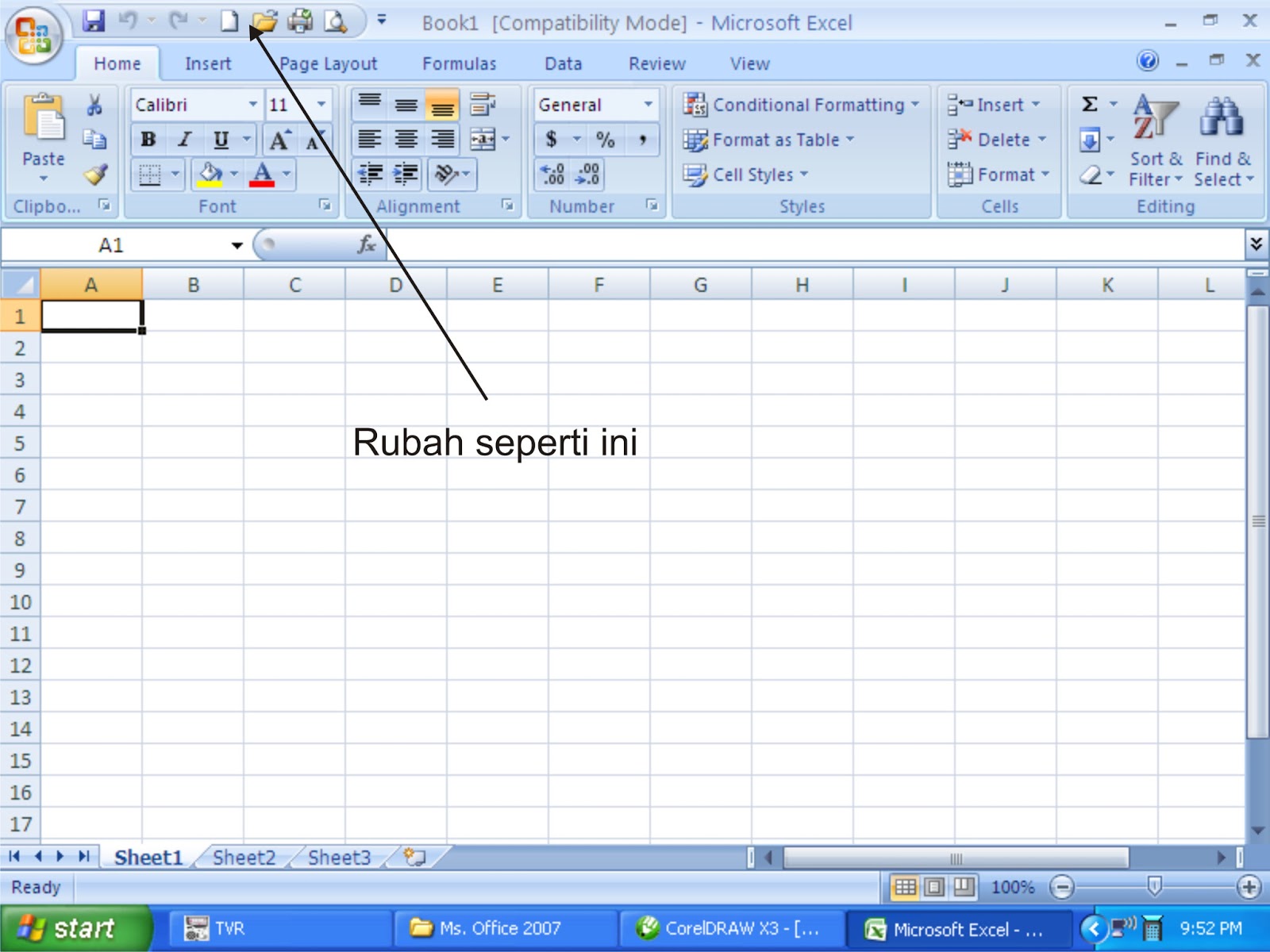Toggle Bold formatting
Image resolution: width=1270 pixels, height=952 pixels.
tap(148, 140)
